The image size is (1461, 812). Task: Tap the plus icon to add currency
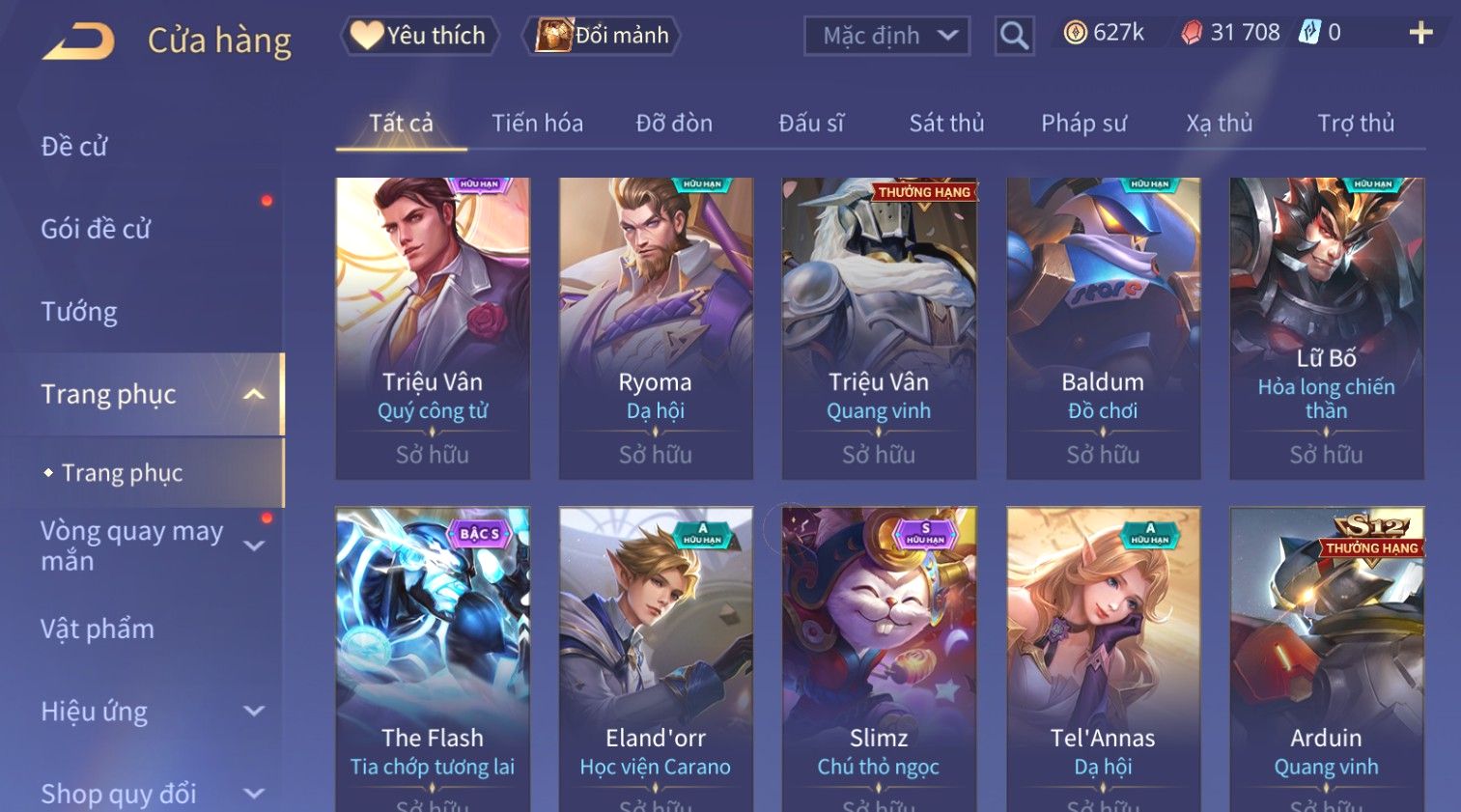pyautogui.click(x=1420, y=33)
